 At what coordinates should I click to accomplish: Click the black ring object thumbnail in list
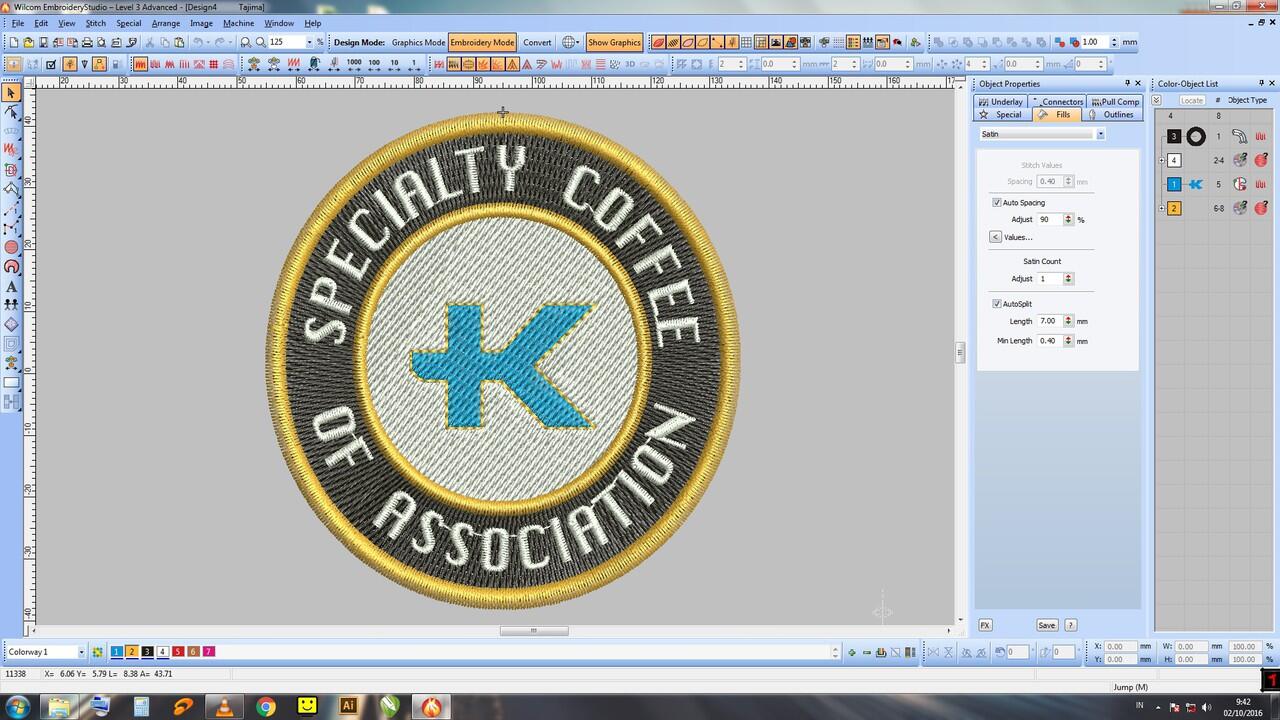click(1196, 137)
